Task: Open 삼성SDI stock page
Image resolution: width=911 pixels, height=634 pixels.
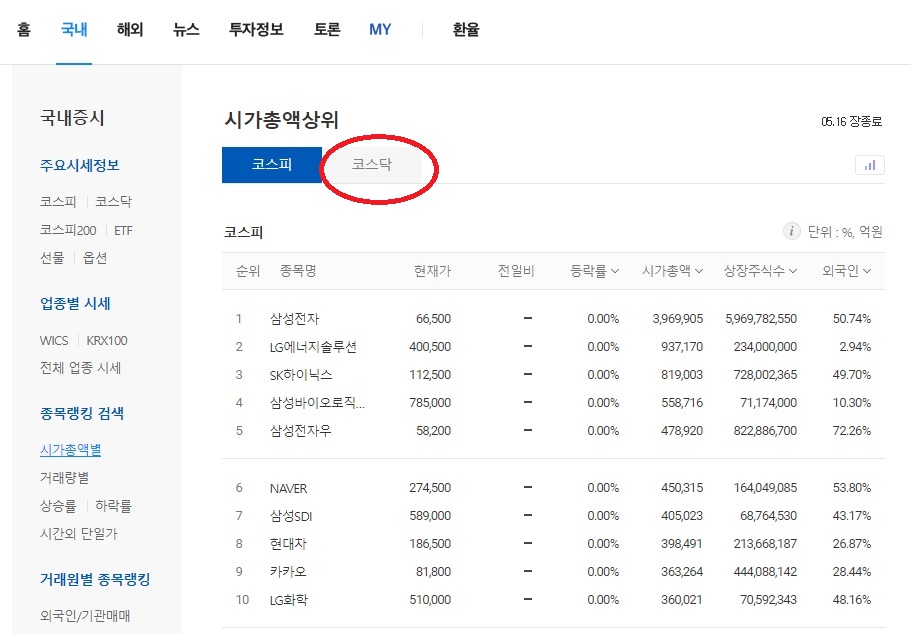Action: 291,516
